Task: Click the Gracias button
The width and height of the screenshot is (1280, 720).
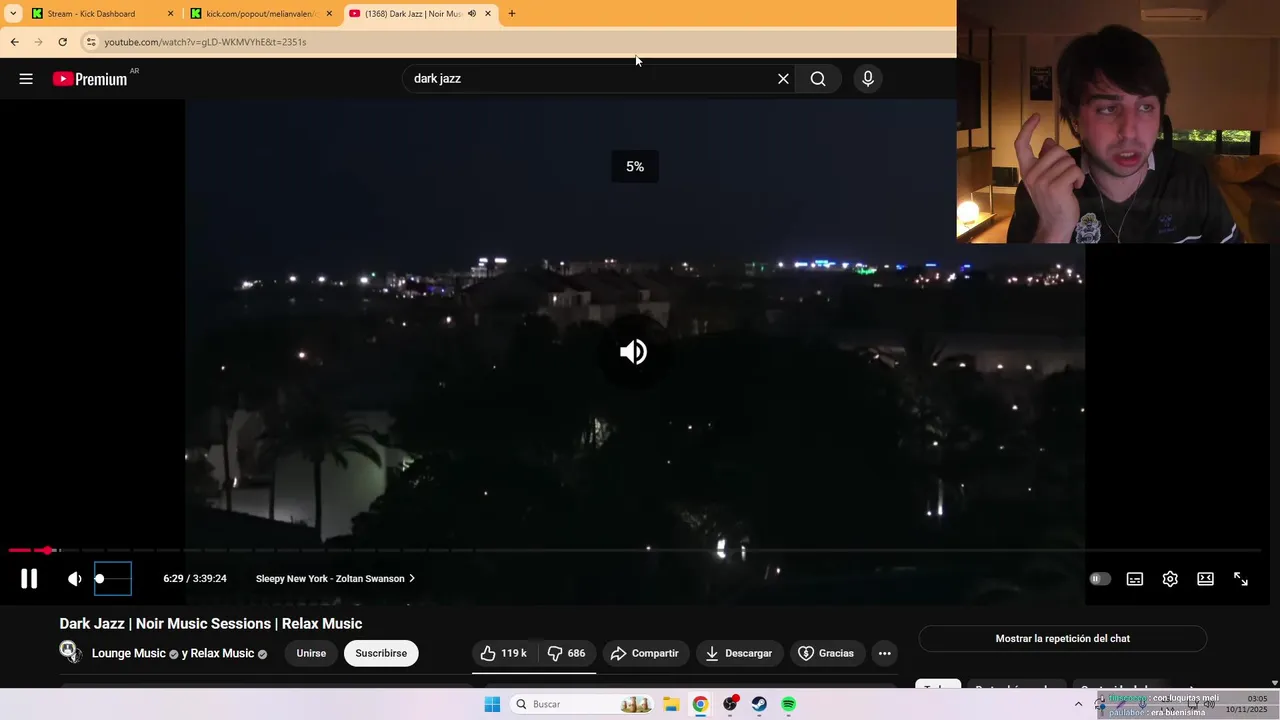Action: pos(826,653)
